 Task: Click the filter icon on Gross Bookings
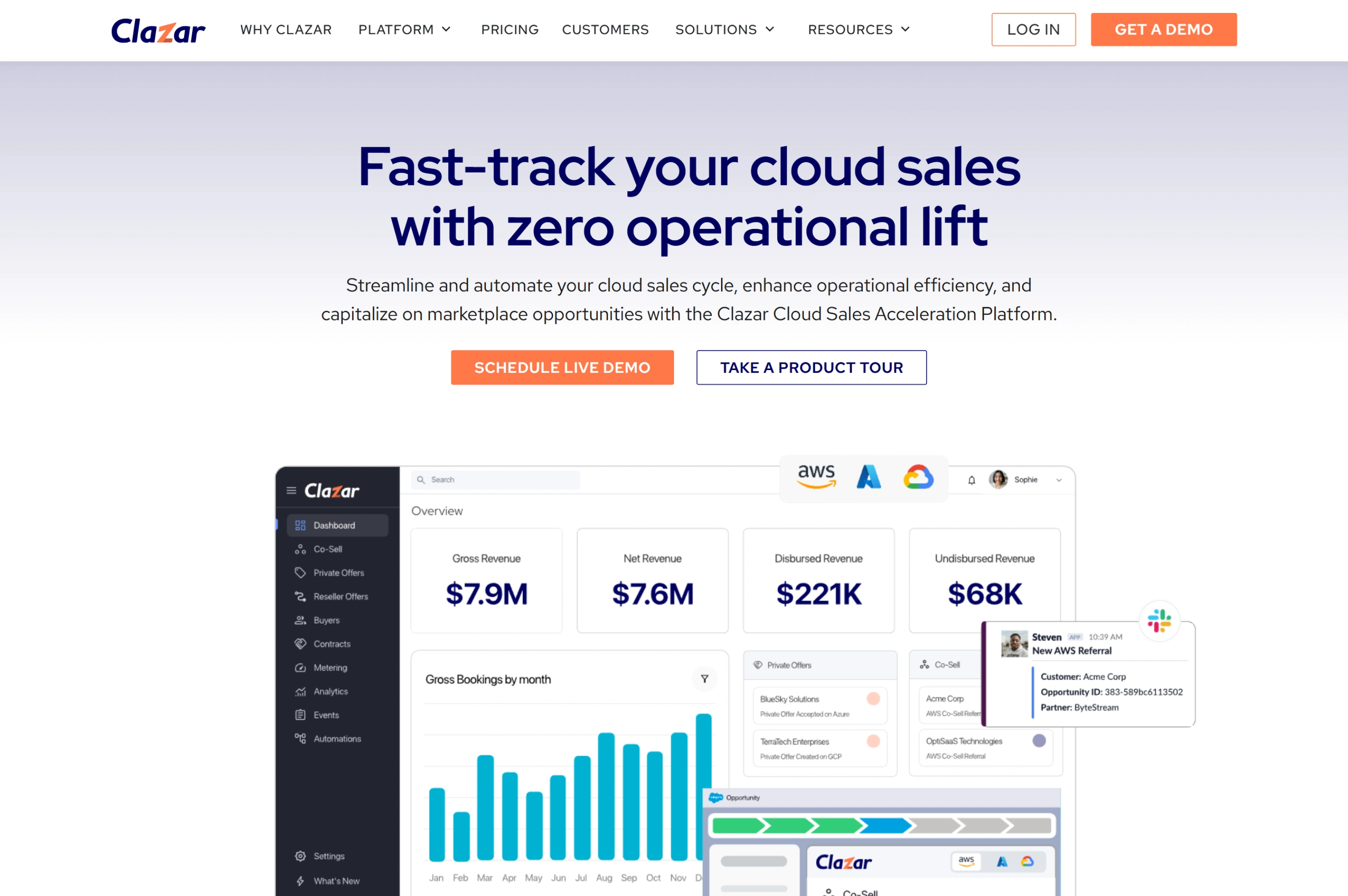[x=704, y=679]
